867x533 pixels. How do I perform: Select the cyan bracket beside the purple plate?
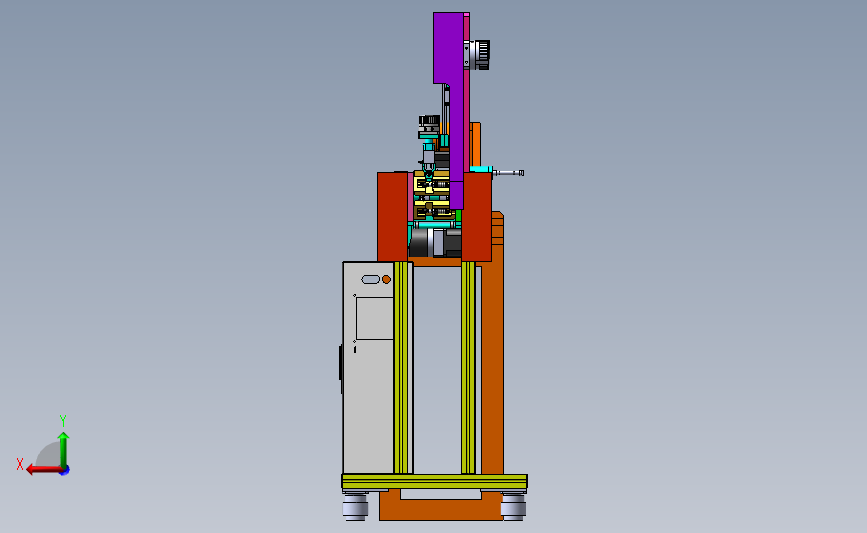480,169
